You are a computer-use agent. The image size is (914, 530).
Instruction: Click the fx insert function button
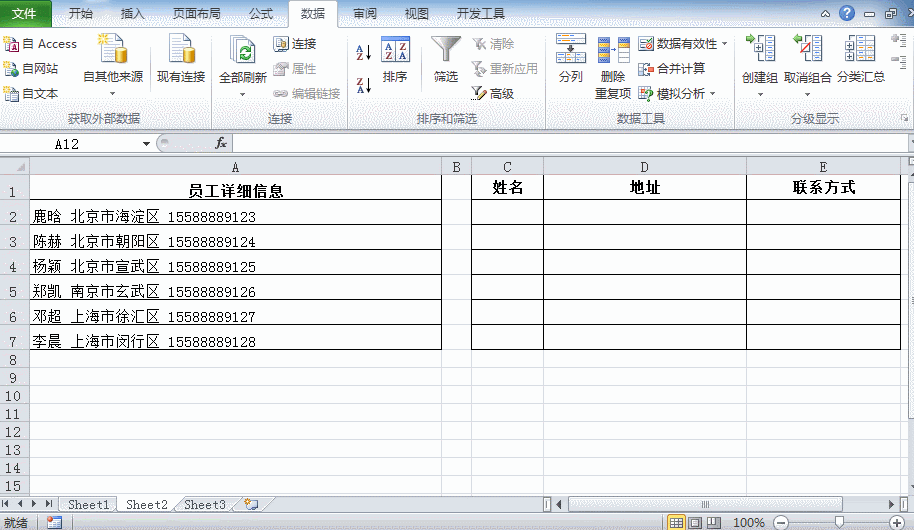tap(221, 143)
